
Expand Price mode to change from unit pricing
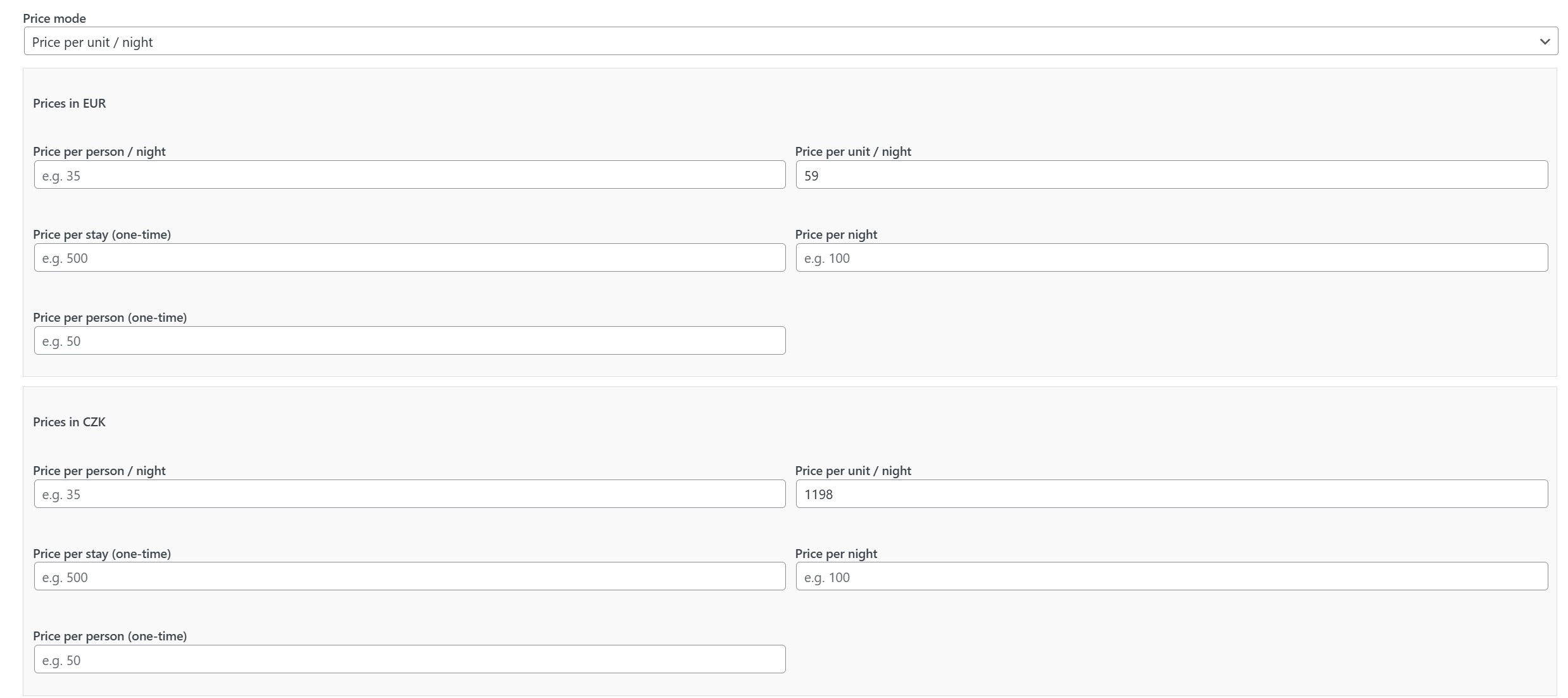click(785, 41)
